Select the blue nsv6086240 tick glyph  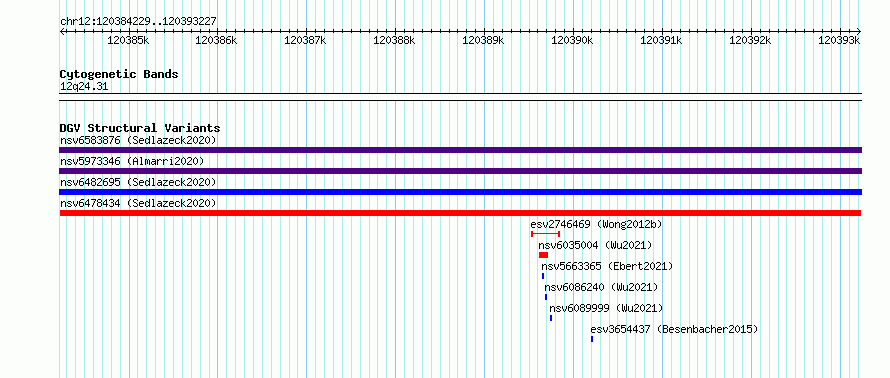(546, 297)
